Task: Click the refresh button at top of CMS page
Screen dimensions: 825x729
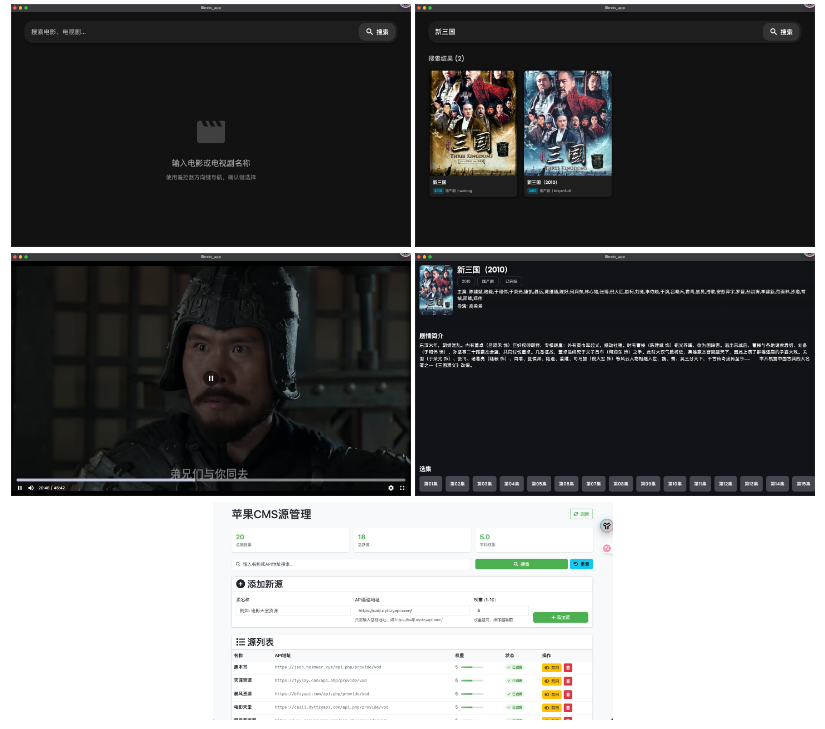Action: tap(581, 514)
